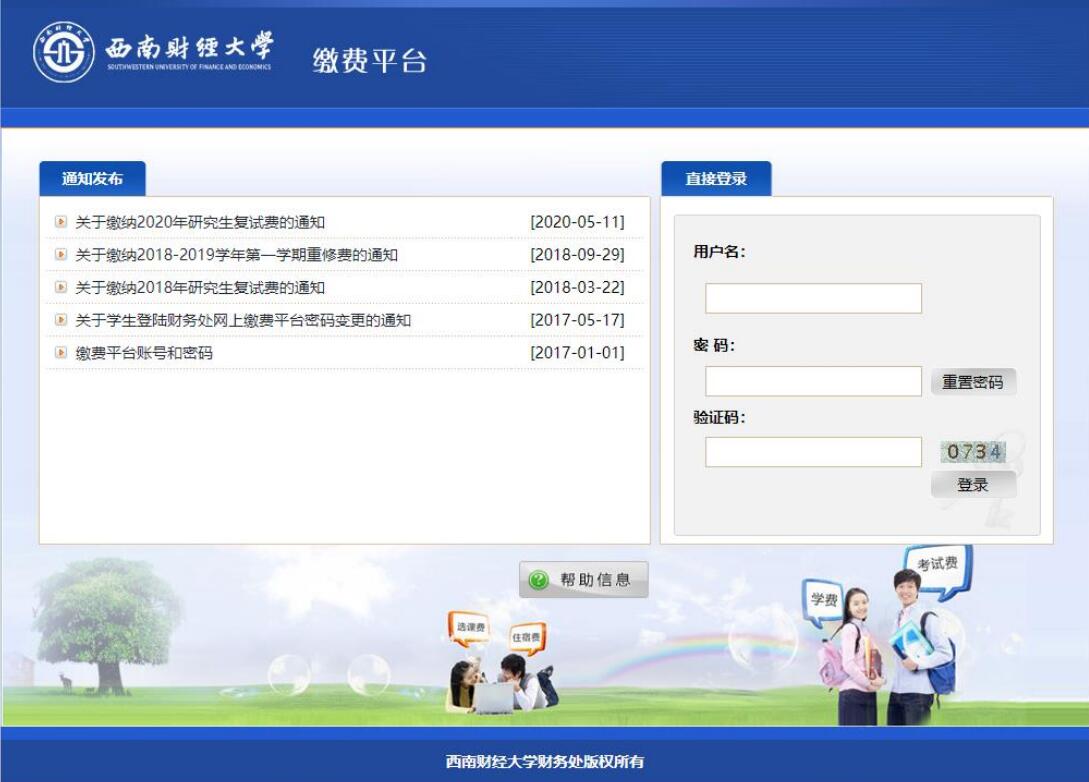This screenshot has height=782, width=1089.
Task: Click the bullet icon beside 密码变更 notice
Action: coord(61,320)
